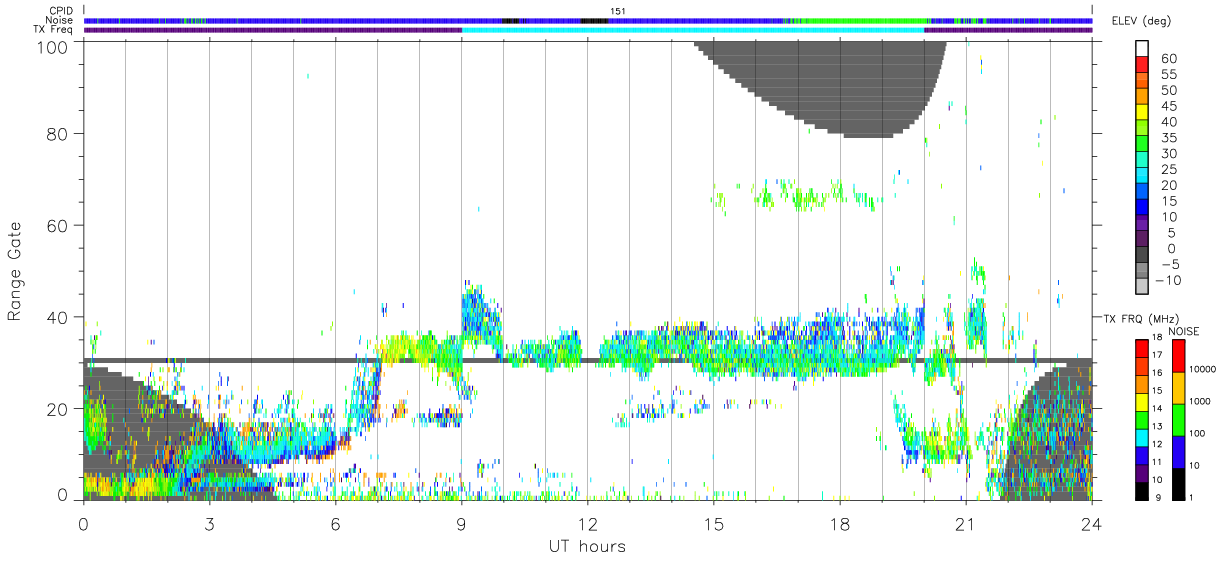1228x567 pixels.
Task: Click the green scatter band near range gate 65
Action: (800, 195)
